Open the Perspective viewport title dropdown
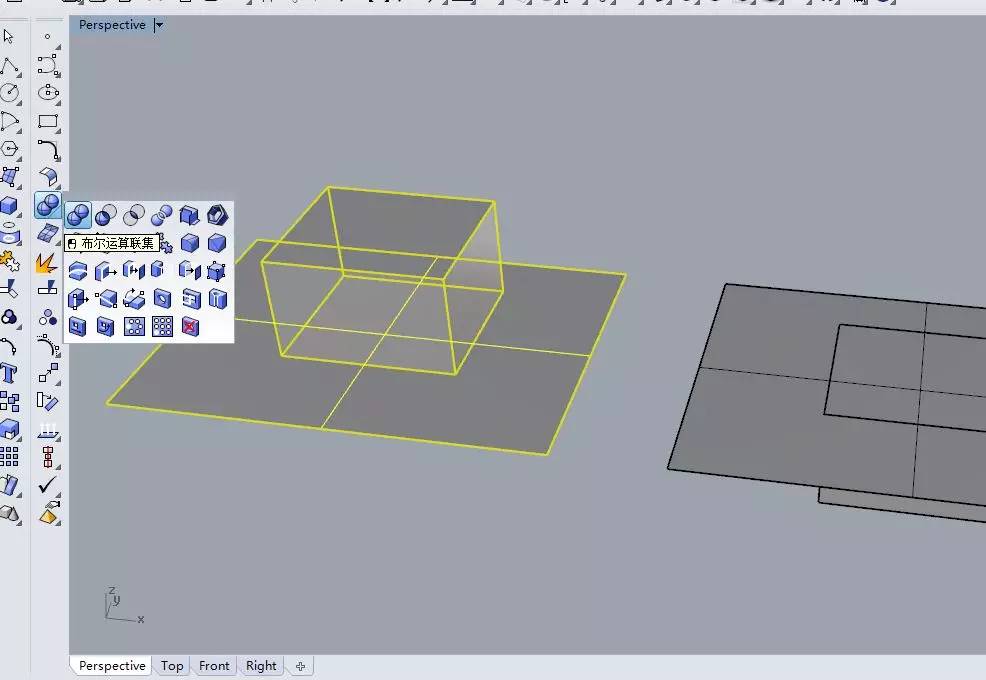986x680 pixels. point(157,24)
